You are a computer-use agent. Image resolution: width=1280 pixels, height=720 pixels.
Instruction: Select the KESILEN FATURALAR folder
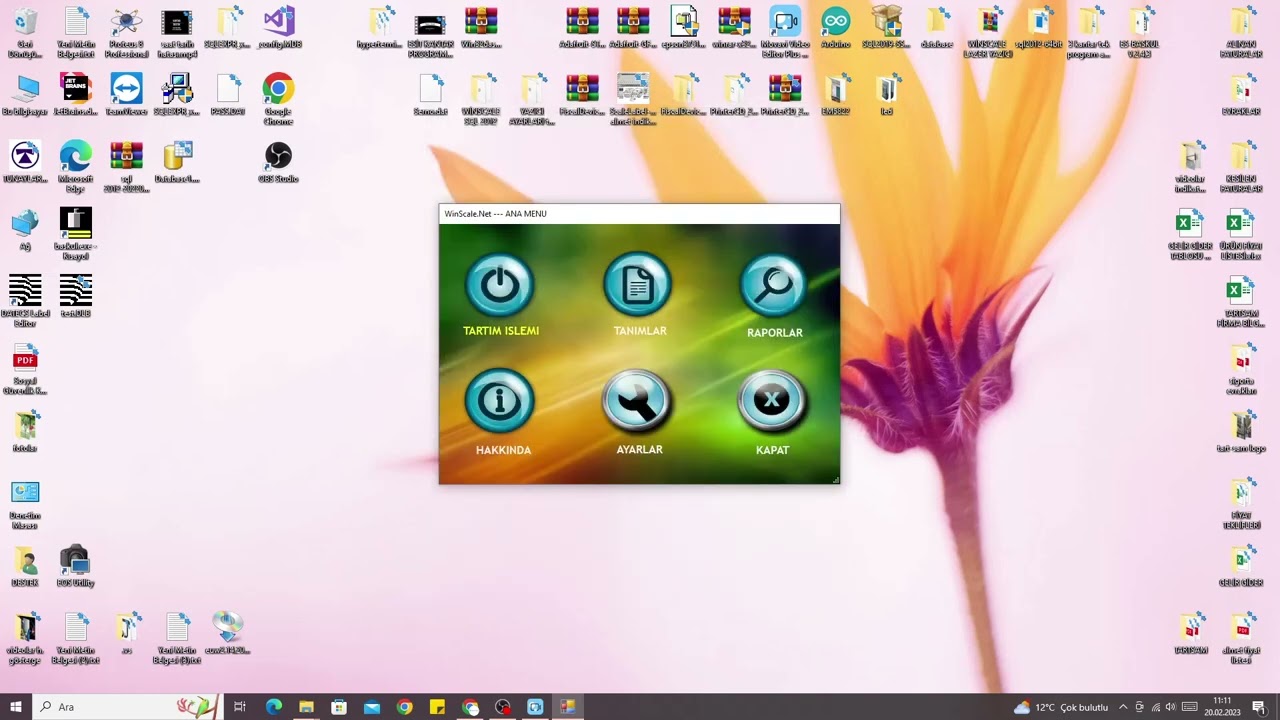(x=1241, y=166)
